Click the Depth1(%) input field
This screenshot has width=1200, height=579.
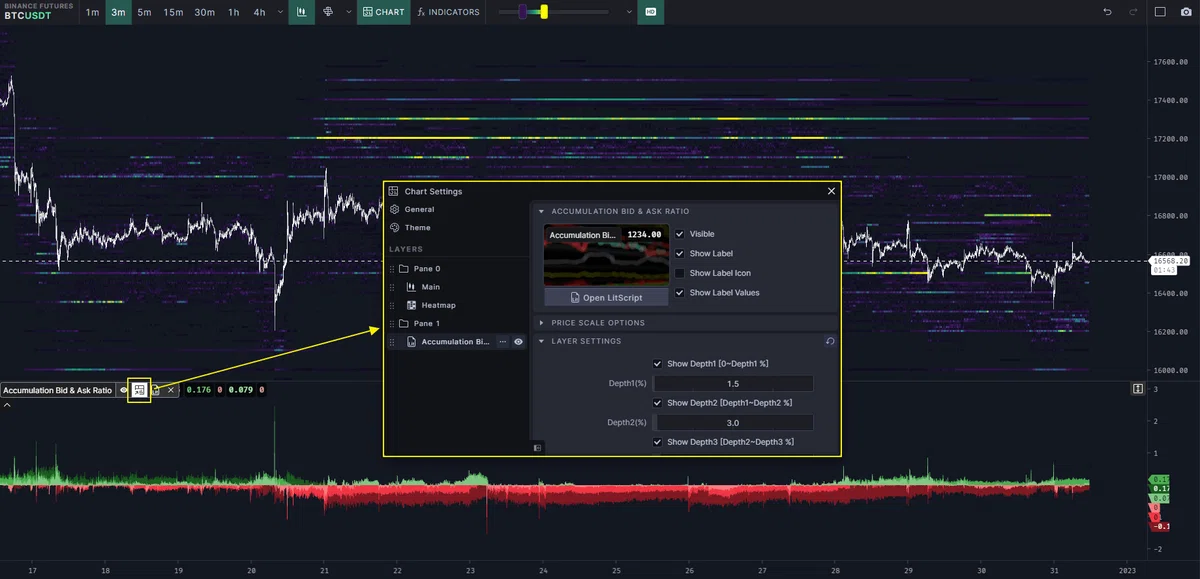point(733,384)
